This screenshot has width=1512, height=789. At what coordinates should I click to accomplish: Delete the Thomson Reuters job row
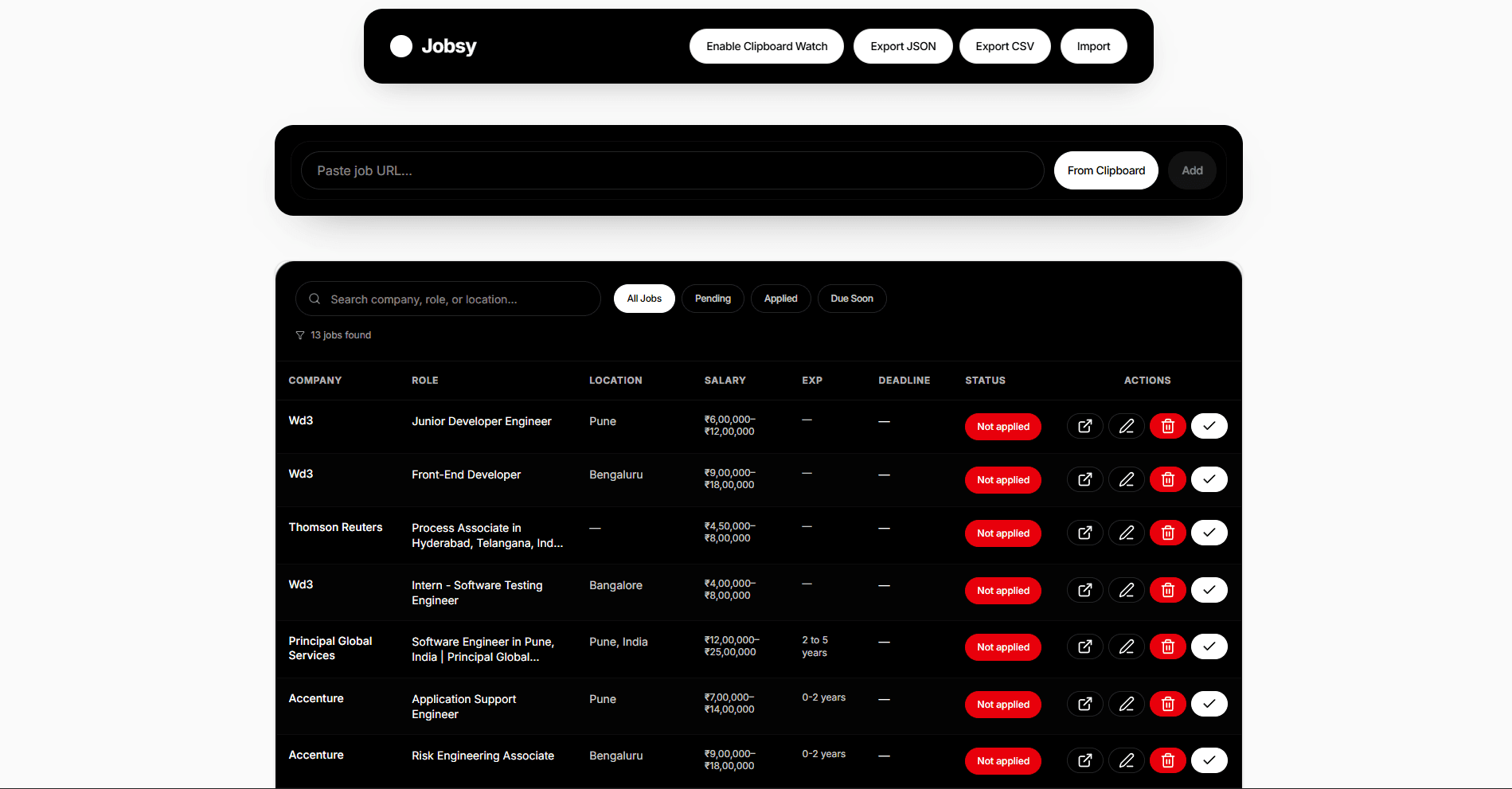1167,533
